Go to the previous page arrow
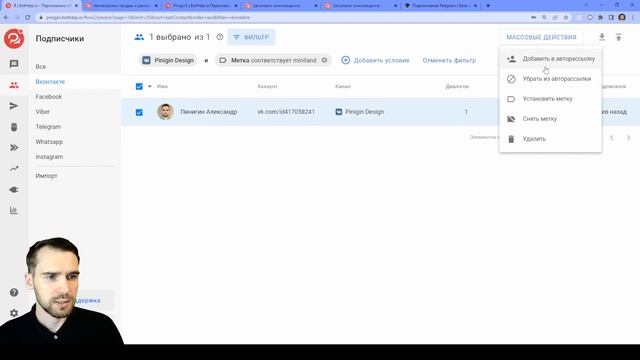Screen dimensions: 640x360 click(611, 138)
